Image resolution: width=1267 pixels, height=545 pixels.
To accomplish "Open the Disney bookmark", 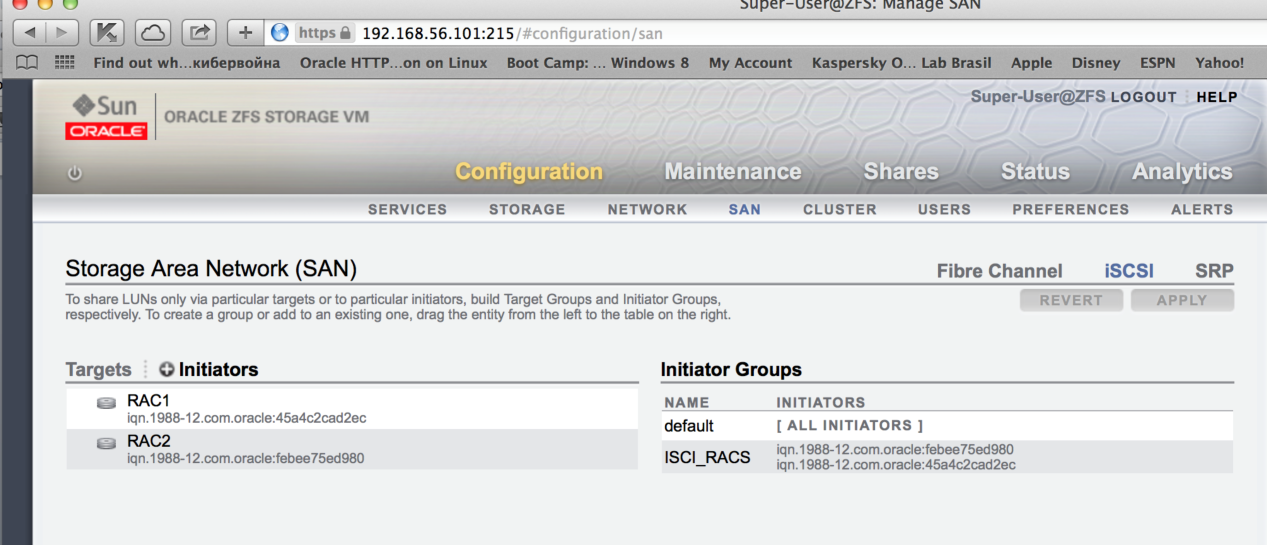I will click(1096, 62).
